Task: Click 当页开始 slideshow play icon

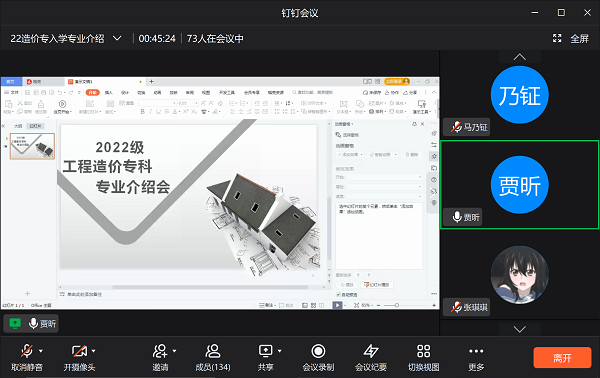Action: click(x=62, y=104)
